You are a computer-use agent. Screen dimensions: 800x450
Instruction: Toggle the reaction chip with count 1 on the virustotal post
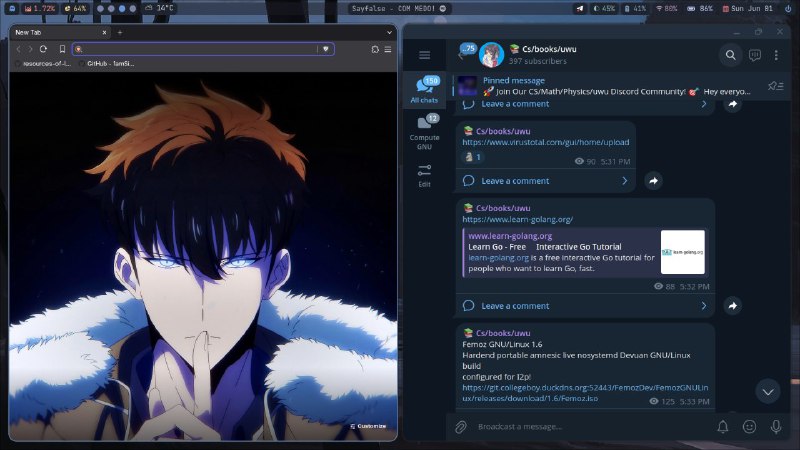point(472,157)
